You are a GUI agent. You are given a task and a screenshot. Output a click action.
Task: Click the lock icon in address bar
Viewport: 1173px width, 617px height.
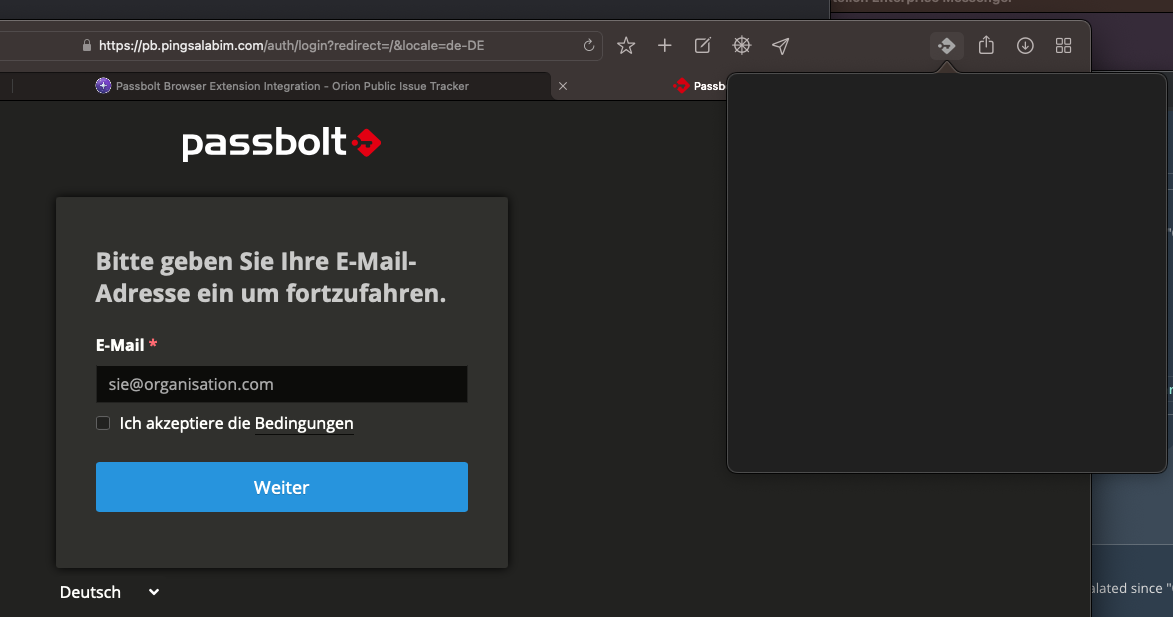click(x=86, y=46)
